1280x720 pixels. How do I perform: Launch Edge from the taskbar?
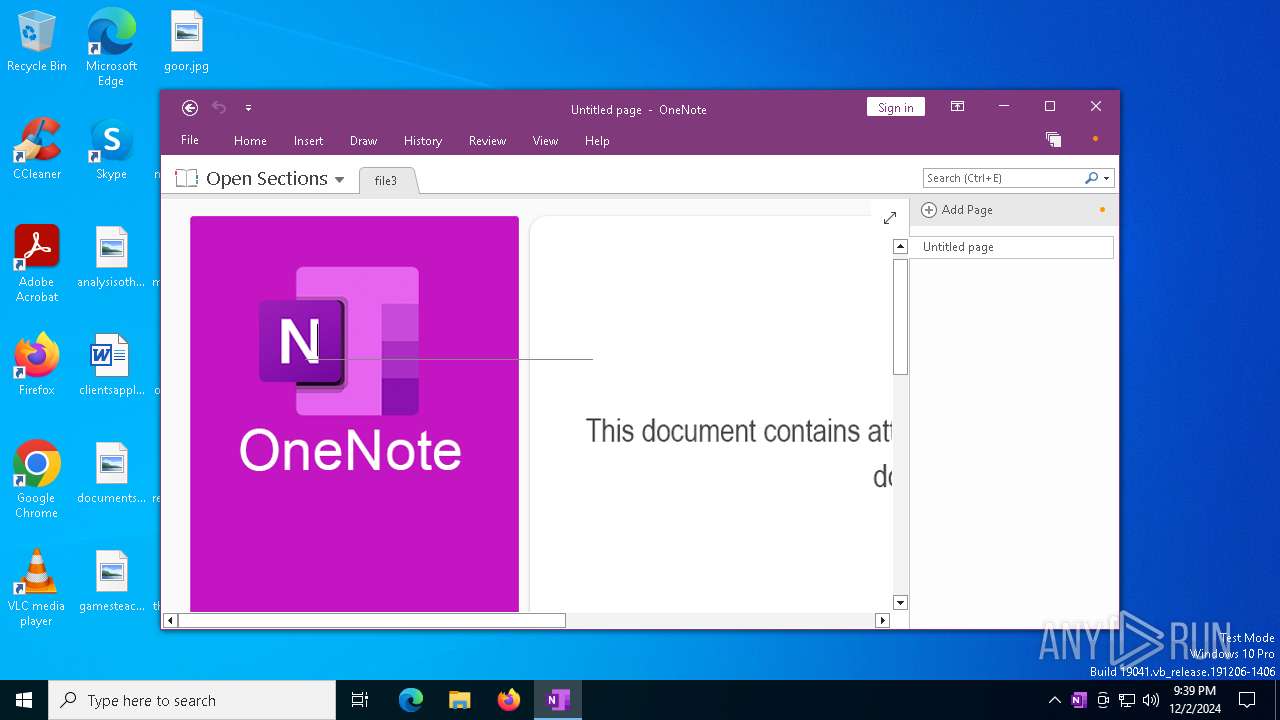pos(411,700)
